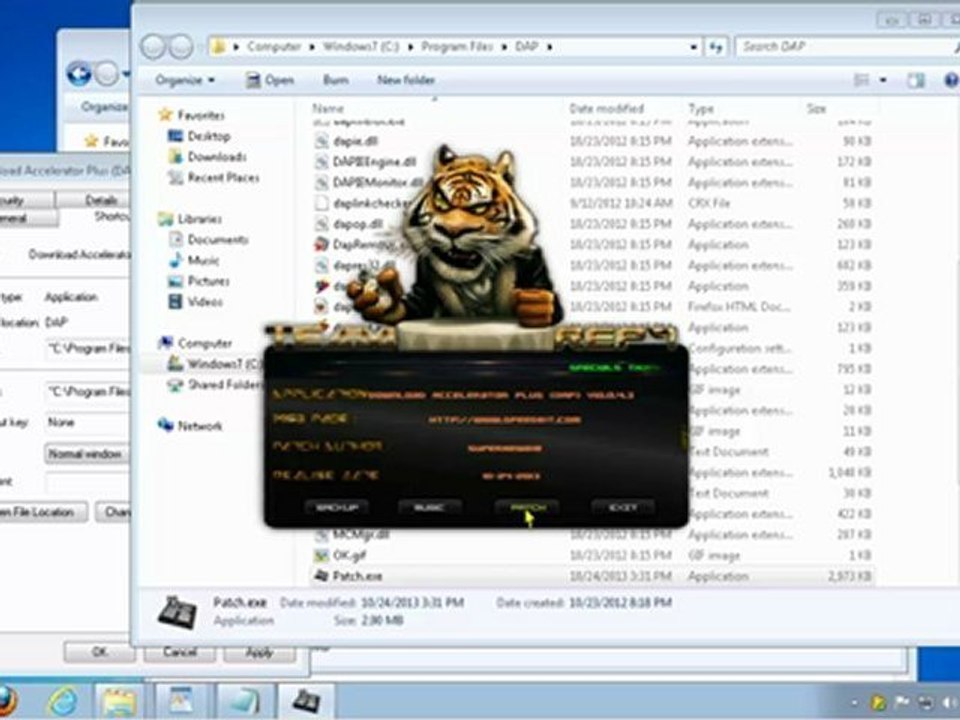Click the Patch.exe icon in details pane
Viewport: 960px width, 720px height.
click(x=177, y=612)
